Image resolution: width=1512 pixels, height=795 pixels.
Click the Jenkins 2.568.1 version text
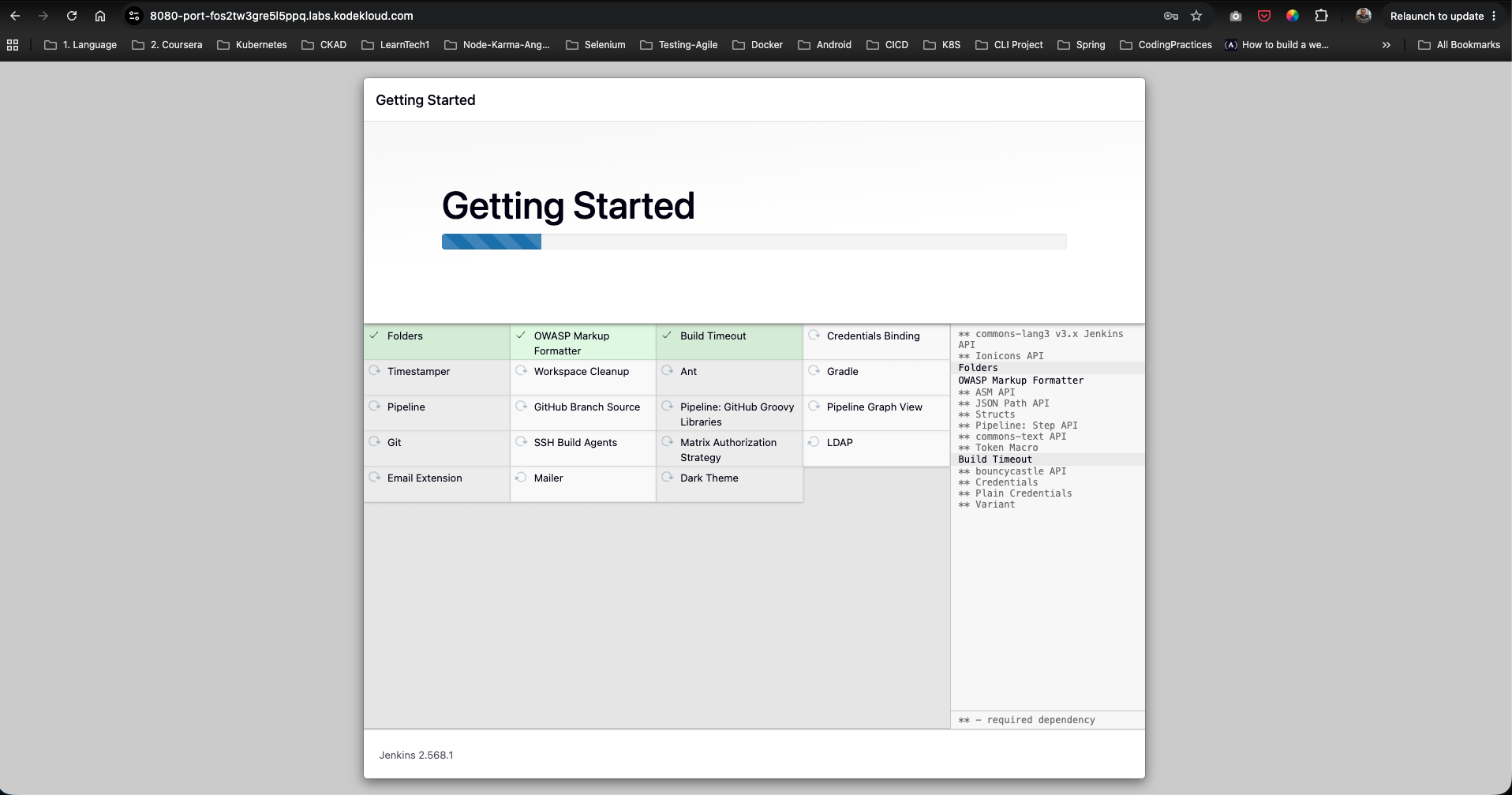tap(416, 755)
